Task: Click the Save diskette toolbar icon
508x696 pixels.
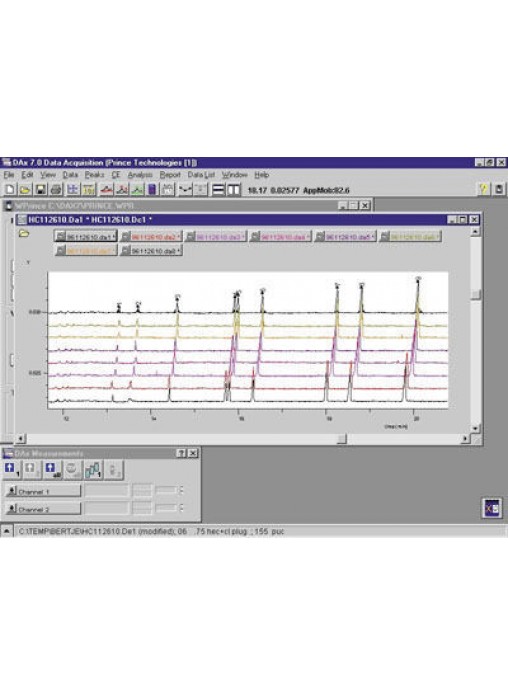Action: 40,190
